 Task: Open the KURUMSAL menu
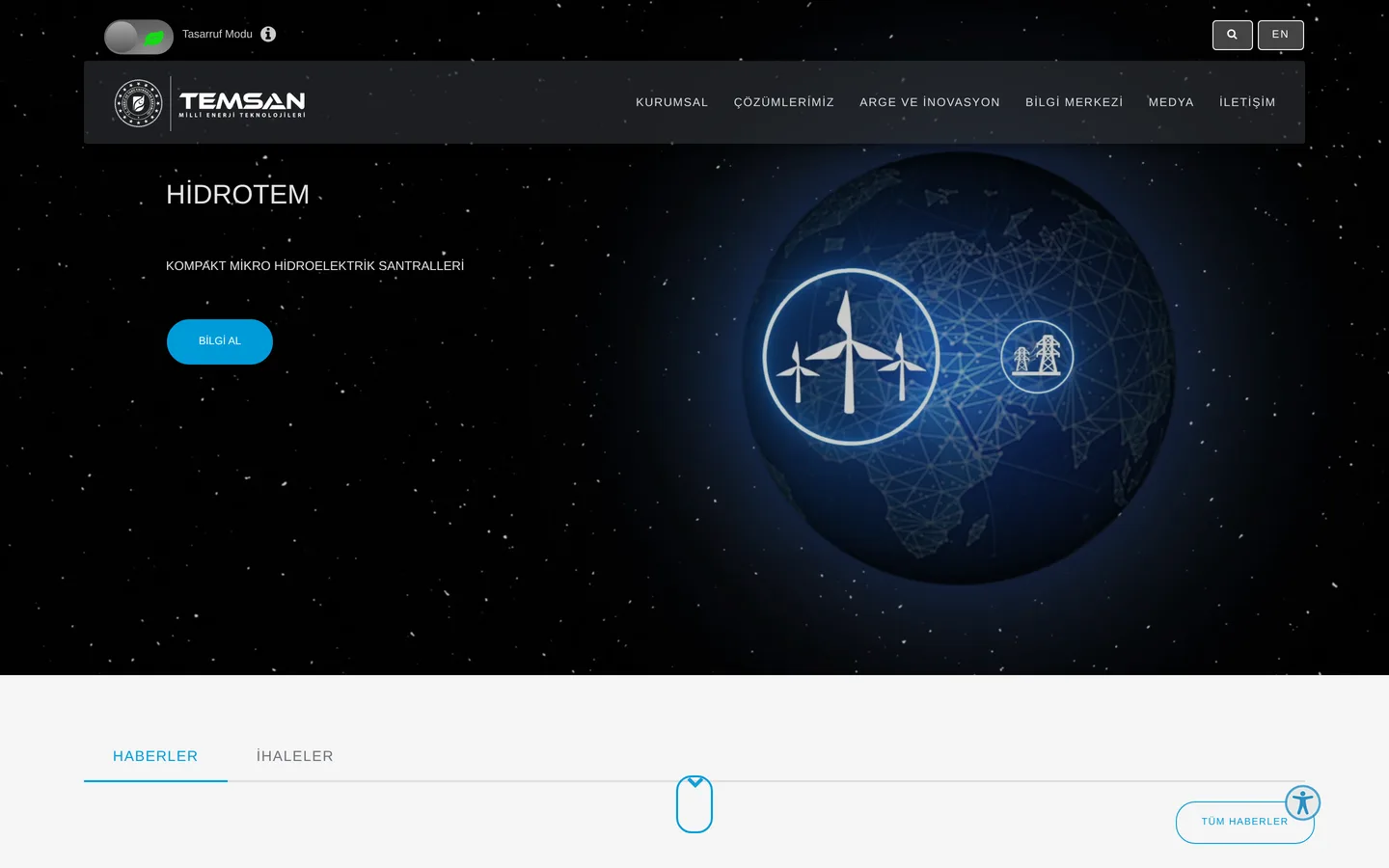click(672, 102)
